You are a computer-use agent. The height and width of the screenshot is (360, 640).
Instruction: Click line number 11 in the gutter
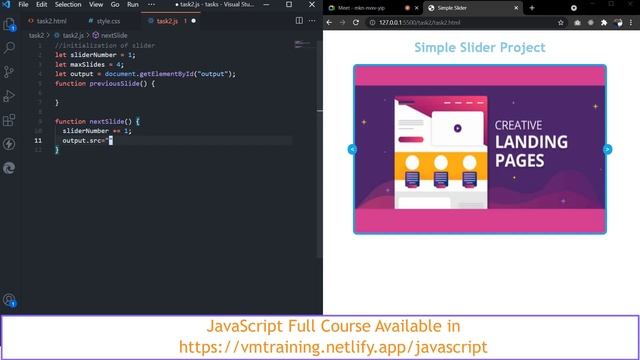coord(38,140)
